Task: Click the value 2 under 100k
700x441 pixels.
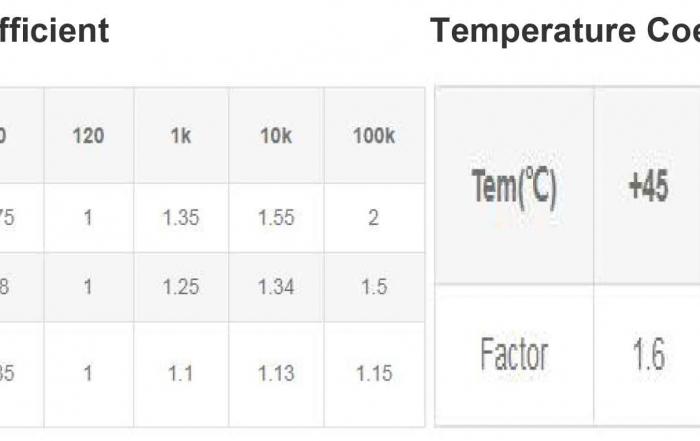Action: 373,218
